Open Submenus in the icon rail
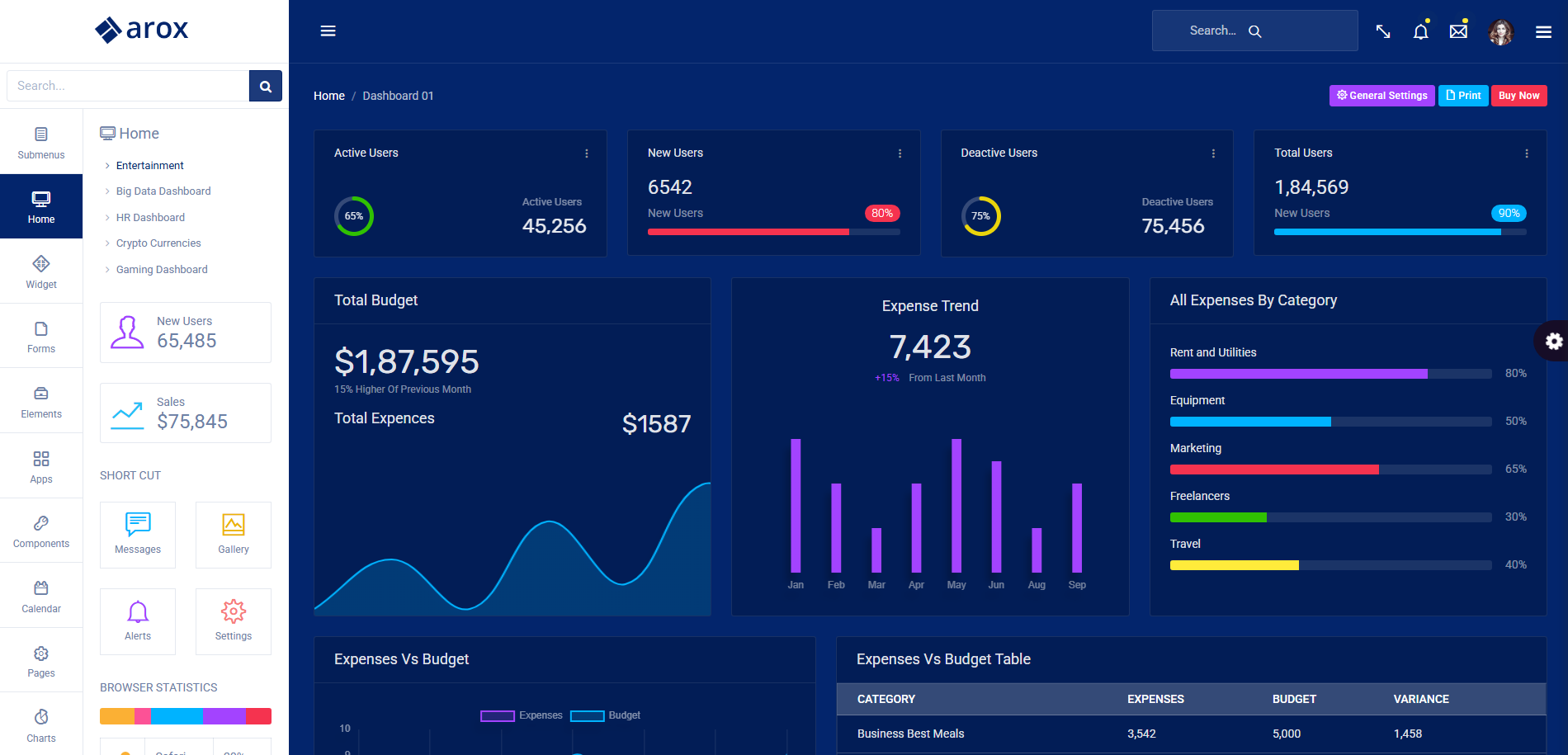This screenshot has height=755, width=1568. pyautogui.click(x=41, y=142)
